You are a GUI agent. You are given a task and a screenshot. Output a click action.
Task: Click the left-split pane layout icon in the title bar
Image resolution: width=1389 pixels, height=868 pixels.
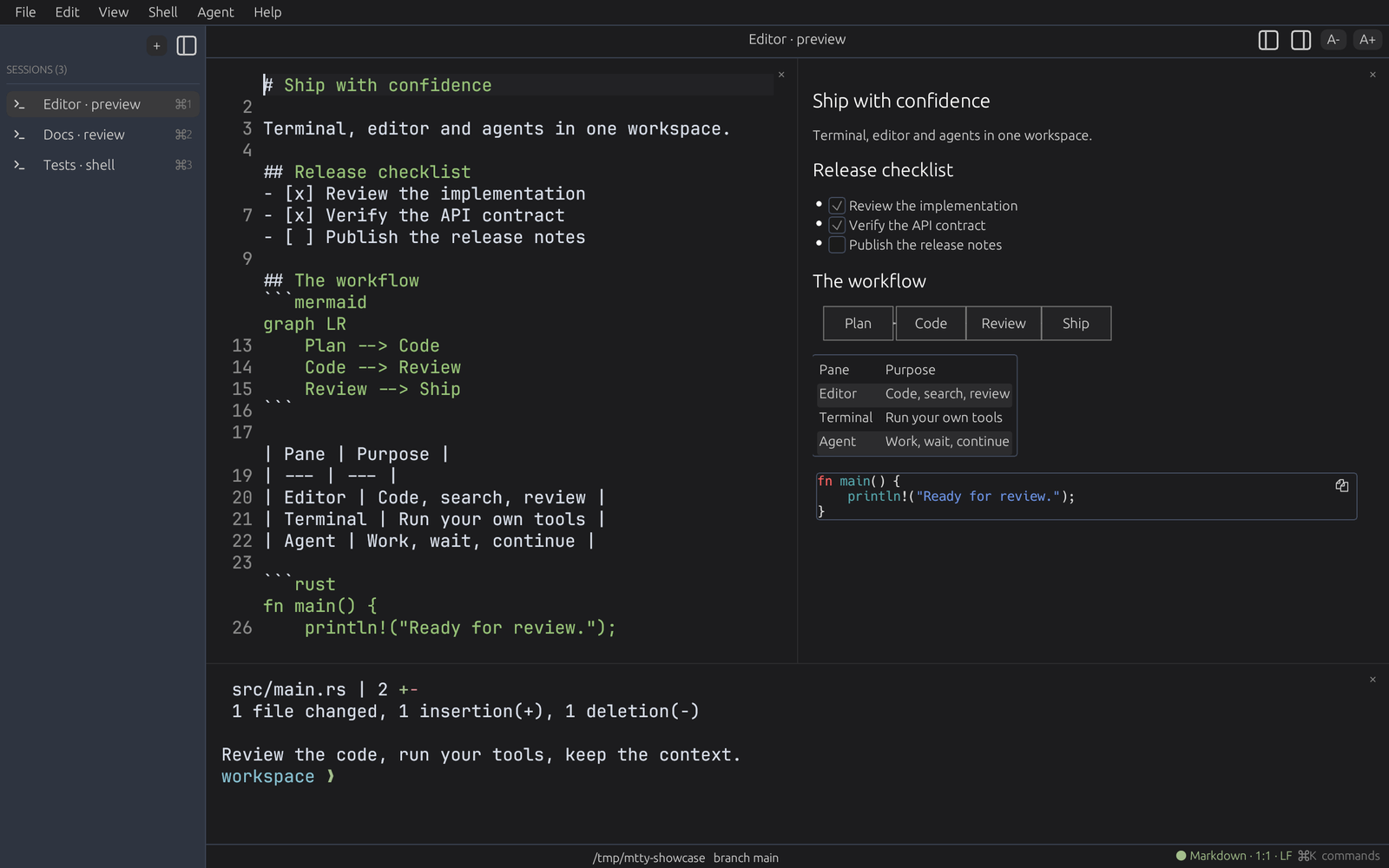(x=1268, y=40)
